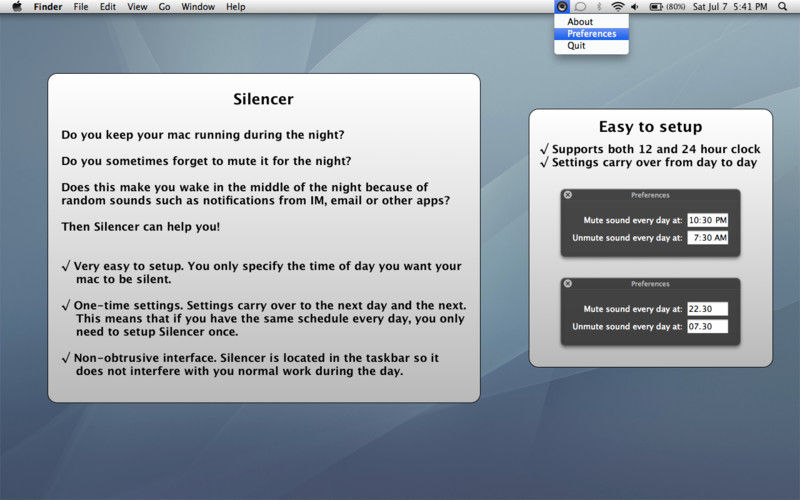Click the battery status icon
800x500 pixels.
pos(656,7)
